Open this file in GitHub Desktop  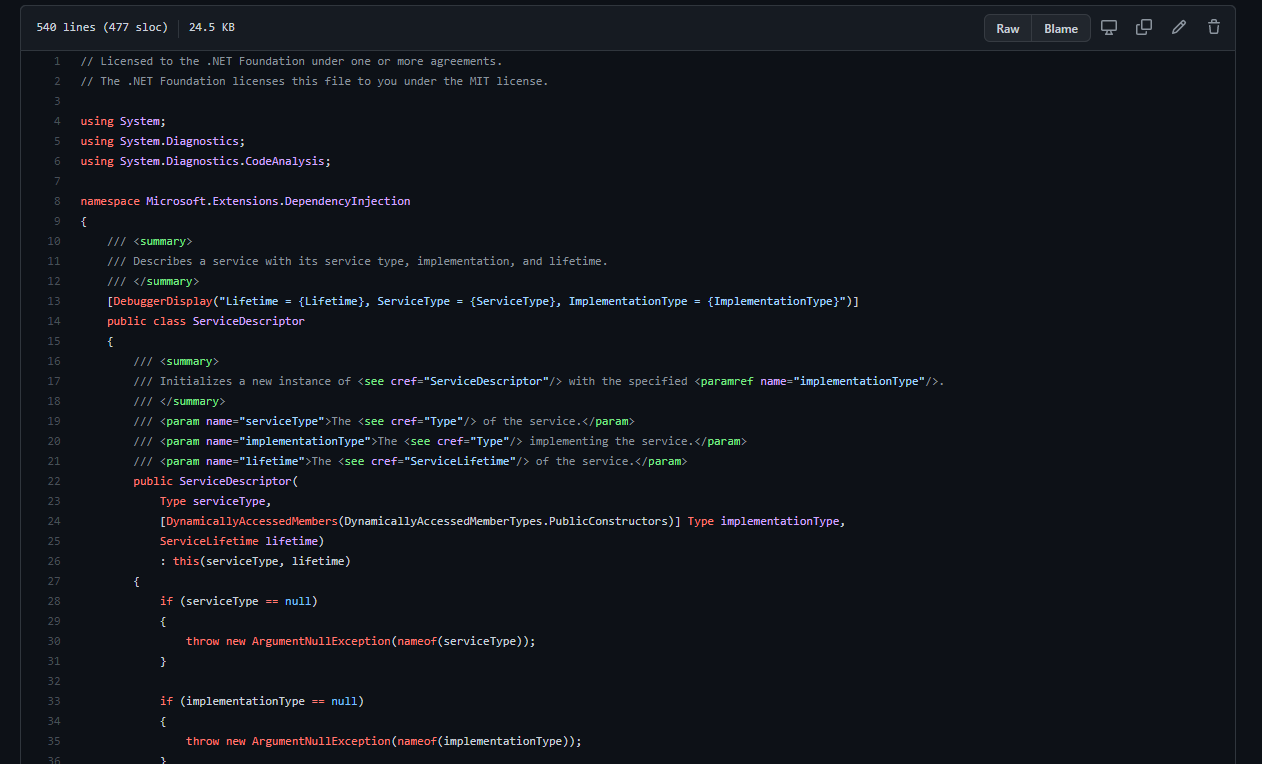pyautogui.click(x=1109, y=27)
